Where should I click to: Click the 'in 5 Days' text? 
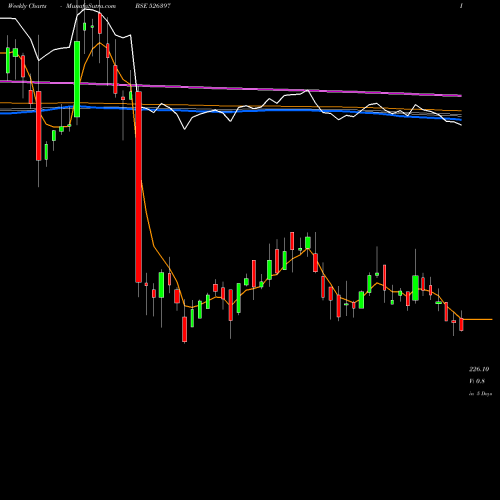point(480,394)
